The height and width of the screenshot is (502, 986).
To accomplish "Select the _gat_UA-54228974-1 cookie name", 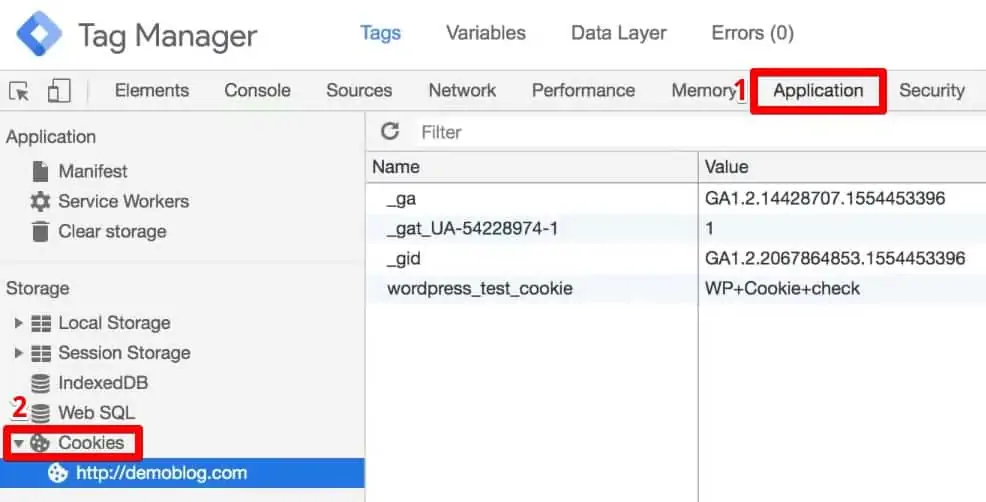I will point(472,229).
